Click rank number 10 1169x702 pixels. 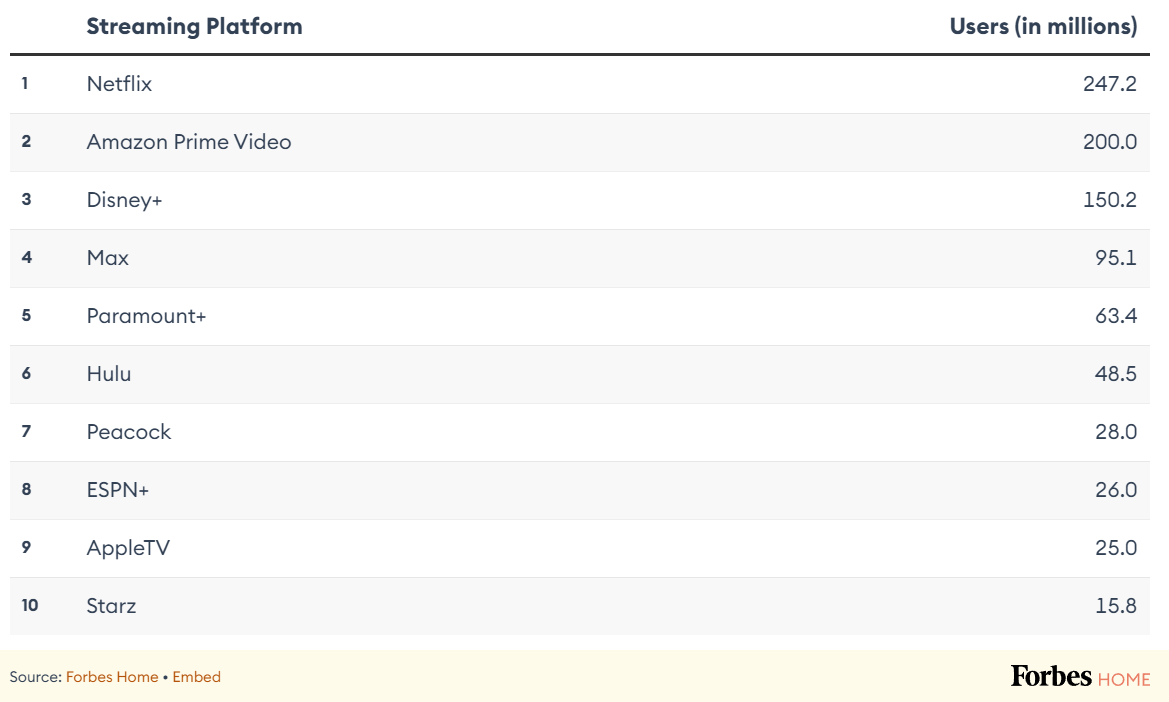pos(30,605)
